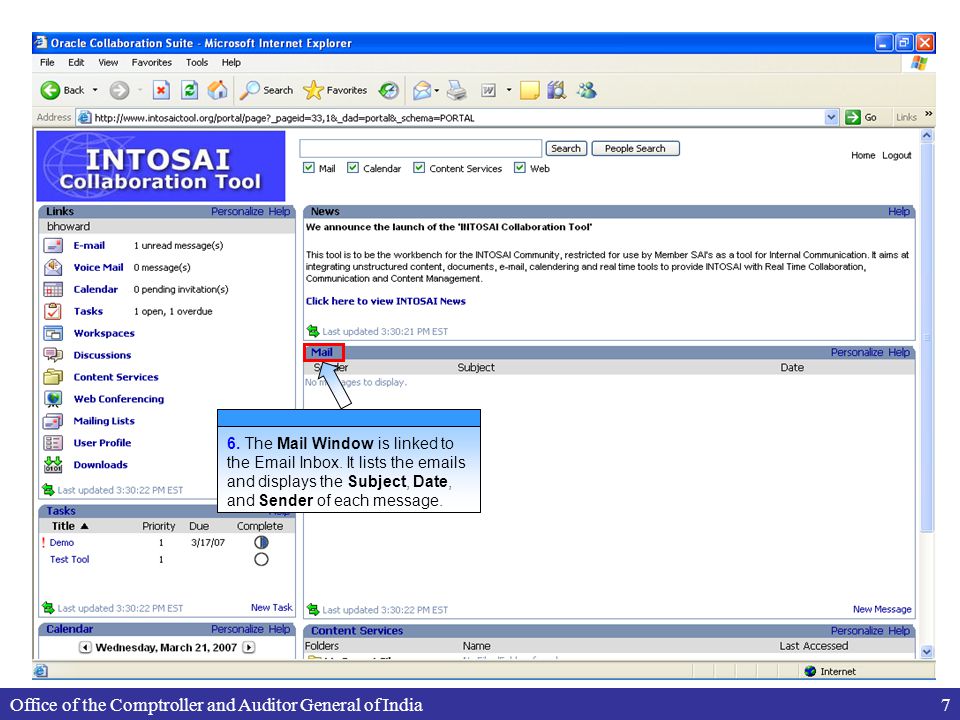The width and height of the screenshot is (960, 720).
Task: Open the Edit with Word dropdown arrow
Action: point(508,91)
